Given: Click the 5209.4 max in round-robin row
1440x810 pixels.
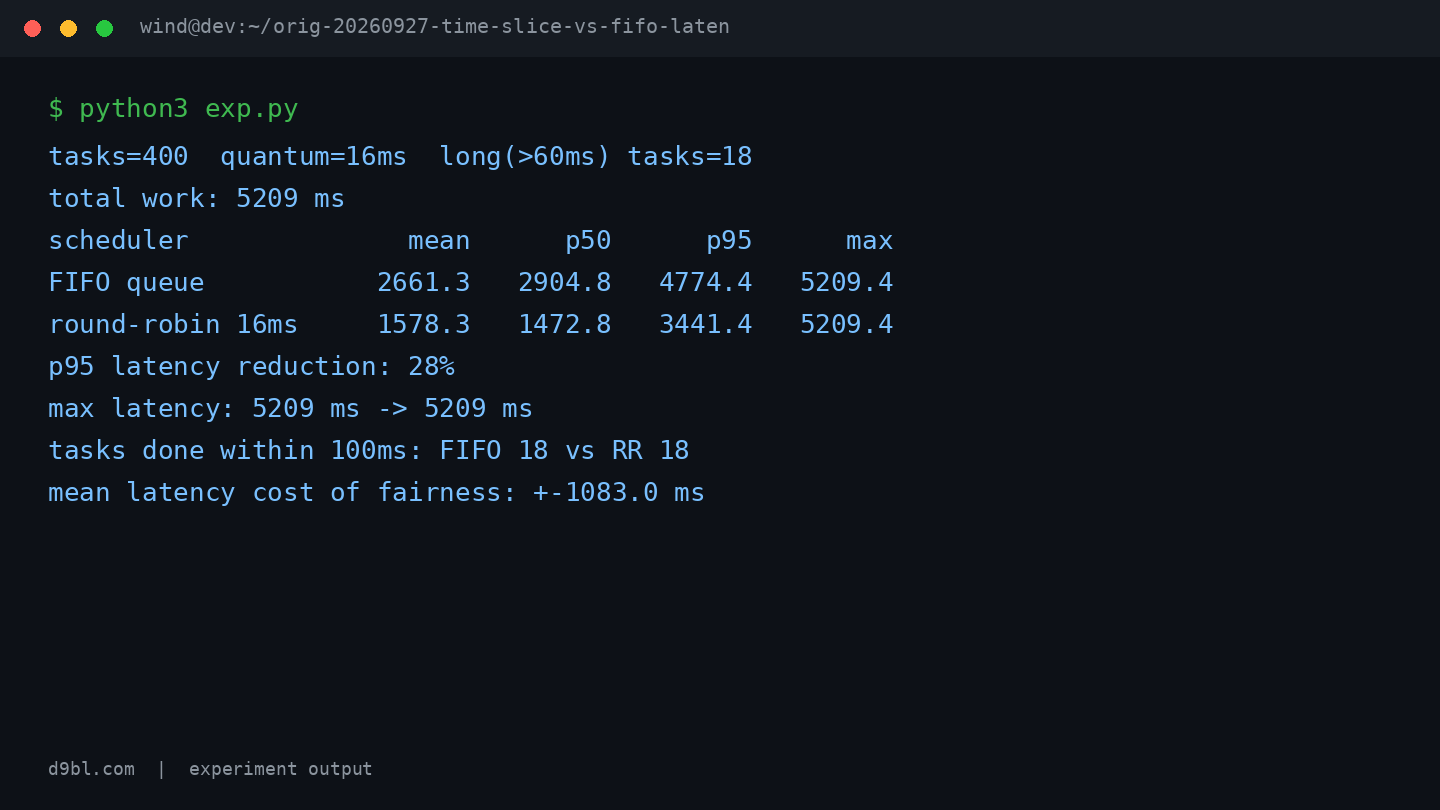Looking at the screenshot, I should tap(846, 325).
